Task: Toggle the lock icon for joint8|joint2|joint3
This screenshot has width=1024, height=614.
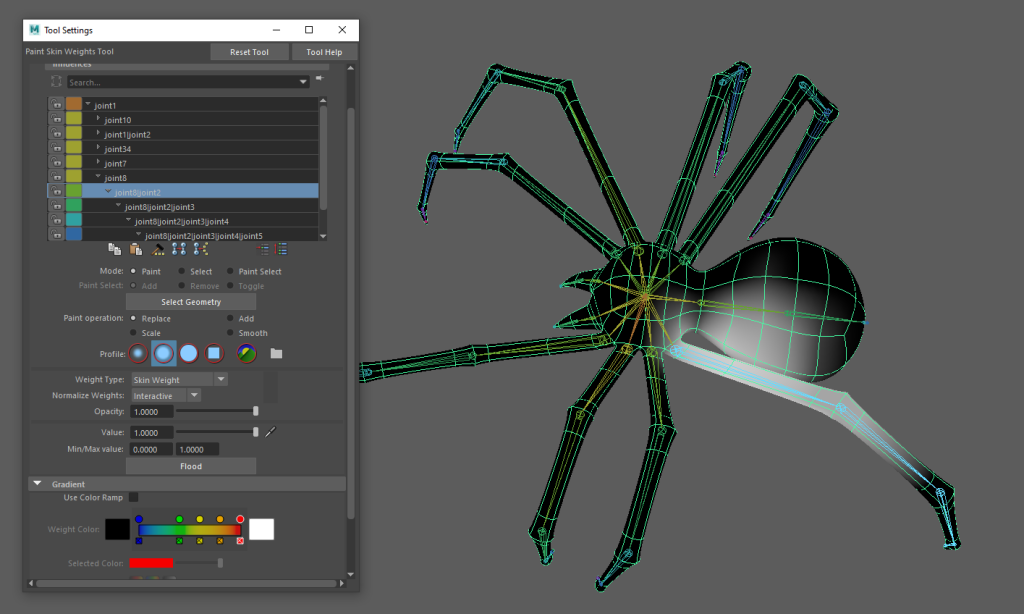Action: click(57, 206)
